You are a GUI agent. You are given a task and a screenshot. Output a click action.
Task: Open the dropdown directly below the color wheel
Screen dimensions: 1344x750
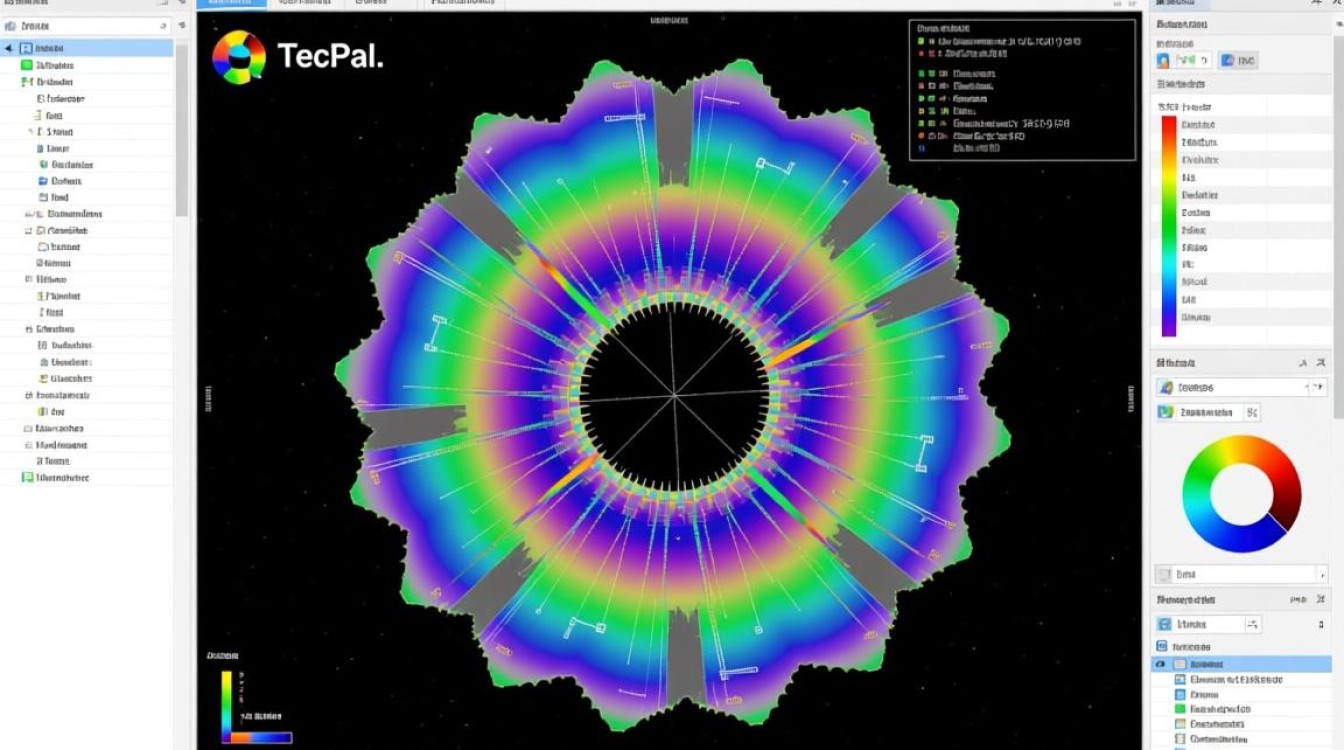(1240, 575)
